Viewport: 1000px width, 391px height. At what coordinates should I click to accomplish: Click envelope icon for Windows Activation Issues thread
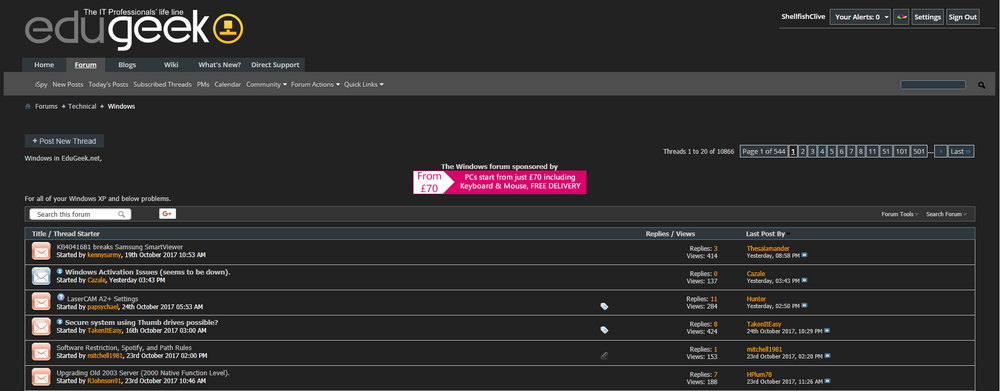click(x=41, y=276)
